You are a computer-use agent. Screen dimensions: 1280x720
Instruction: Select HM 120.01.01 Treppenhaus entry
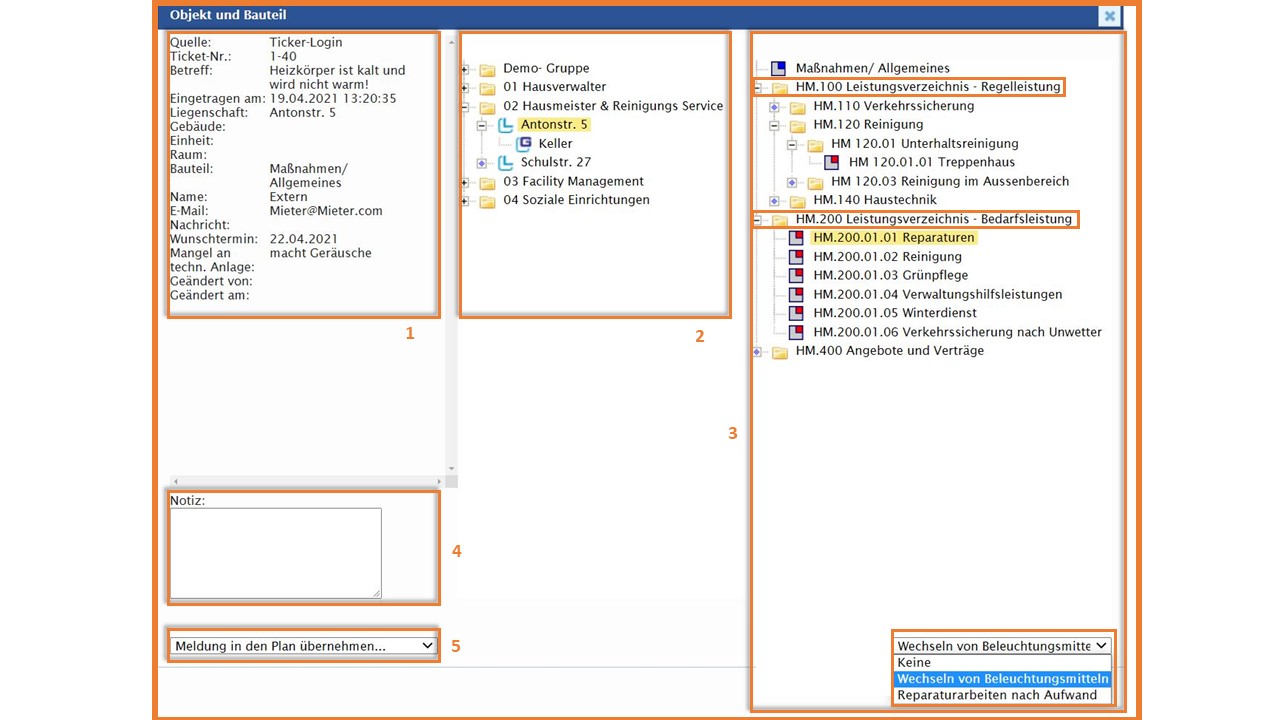click(x=932, y=162)
